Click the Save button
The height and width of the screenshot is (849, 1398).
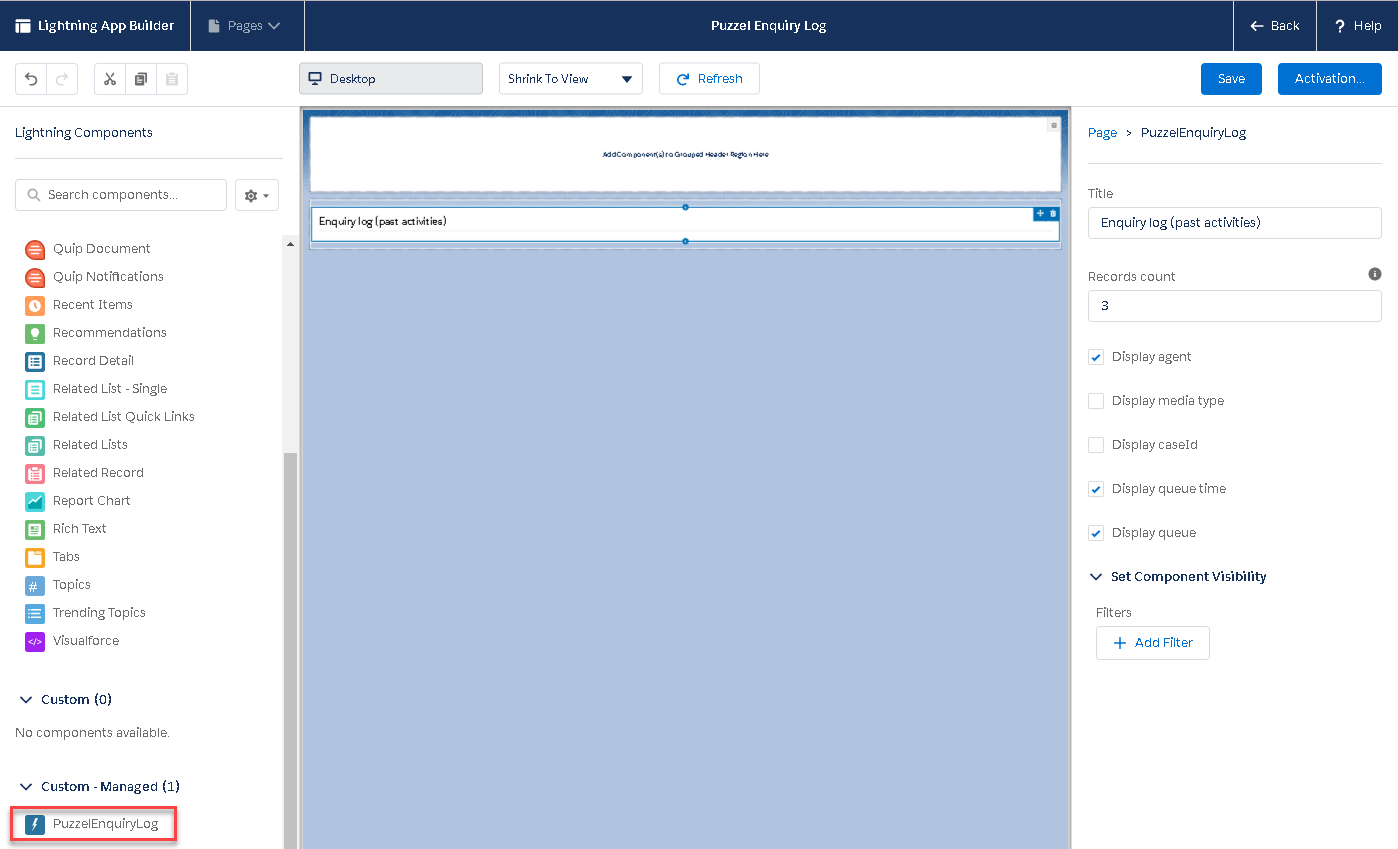click(1231, 79)
